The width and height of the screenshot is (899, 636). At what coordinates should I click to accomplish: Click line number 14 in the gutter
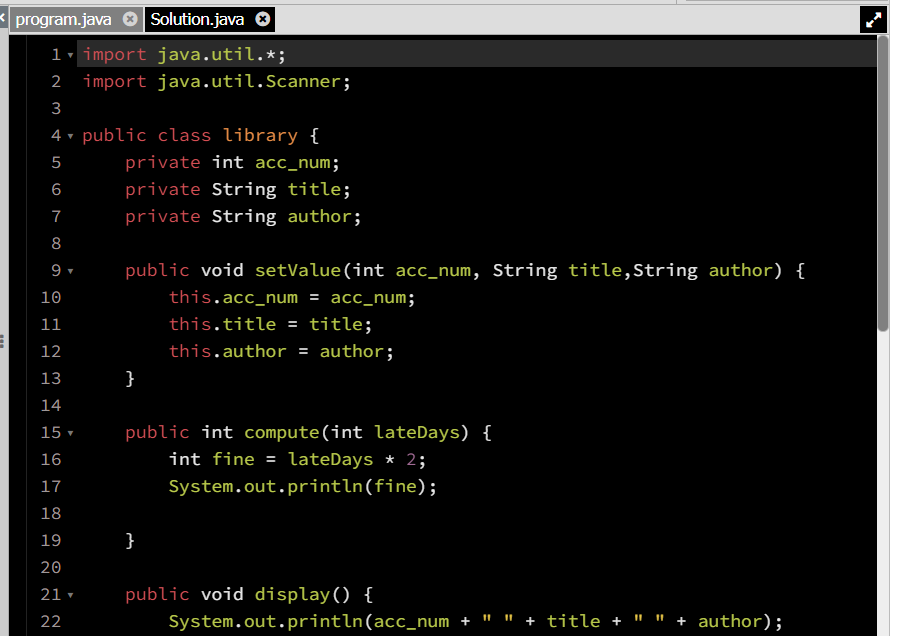click(x=50, y=405)
